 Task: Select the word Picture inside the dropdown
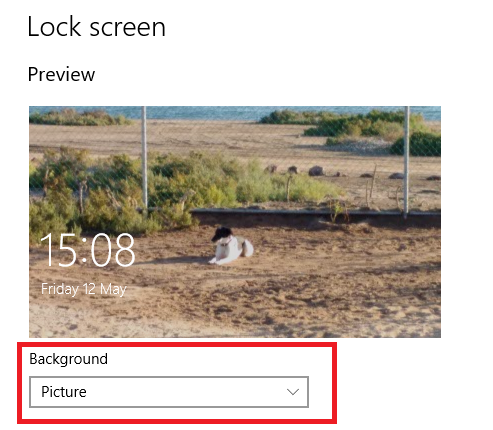(x=64, y=392)
